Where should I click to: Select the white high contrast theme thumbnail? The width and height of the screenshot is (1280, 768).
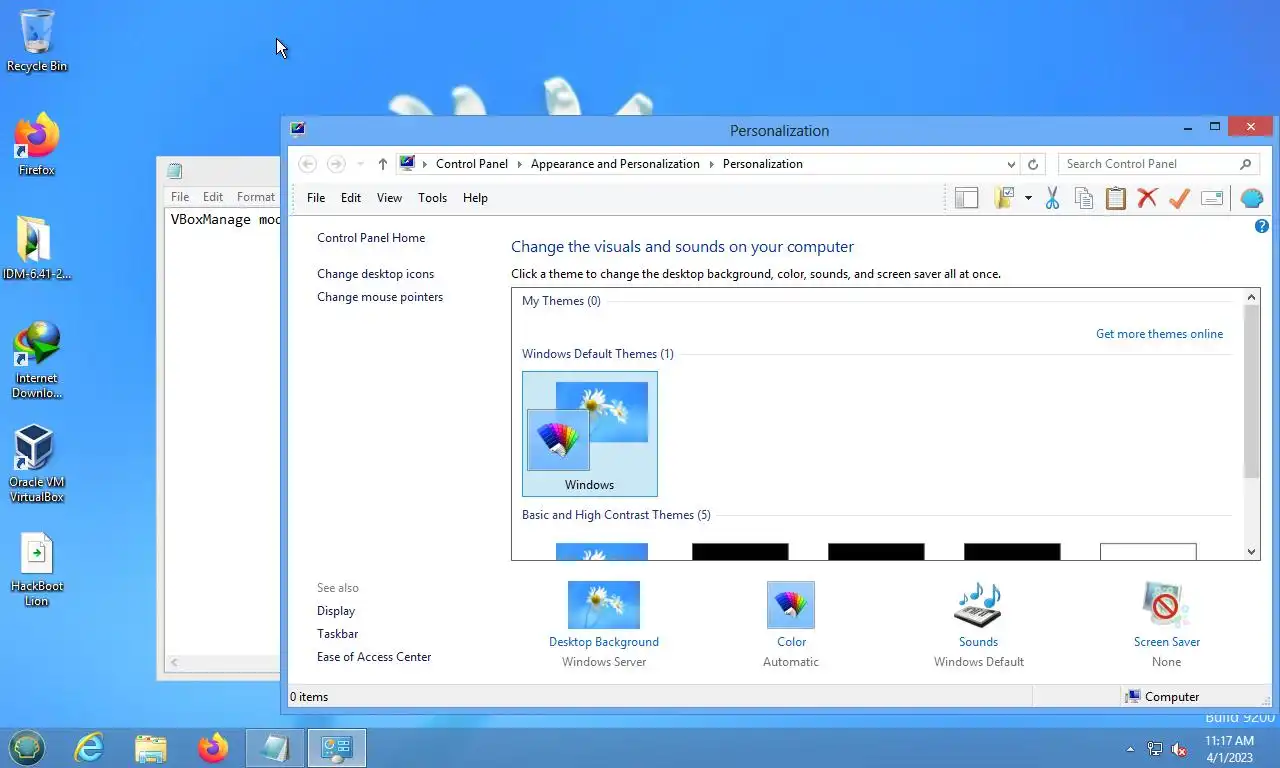[x=1148, y=551]
